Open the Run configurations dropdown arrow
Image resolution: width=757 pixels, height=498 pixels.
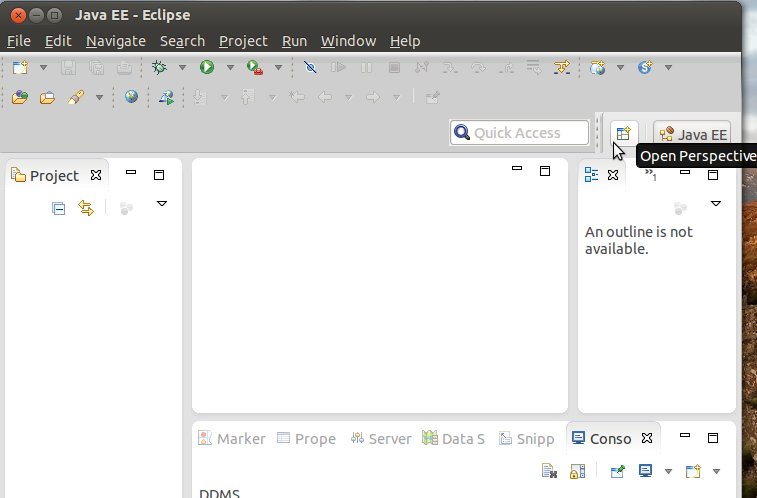[x=230, y=68]
